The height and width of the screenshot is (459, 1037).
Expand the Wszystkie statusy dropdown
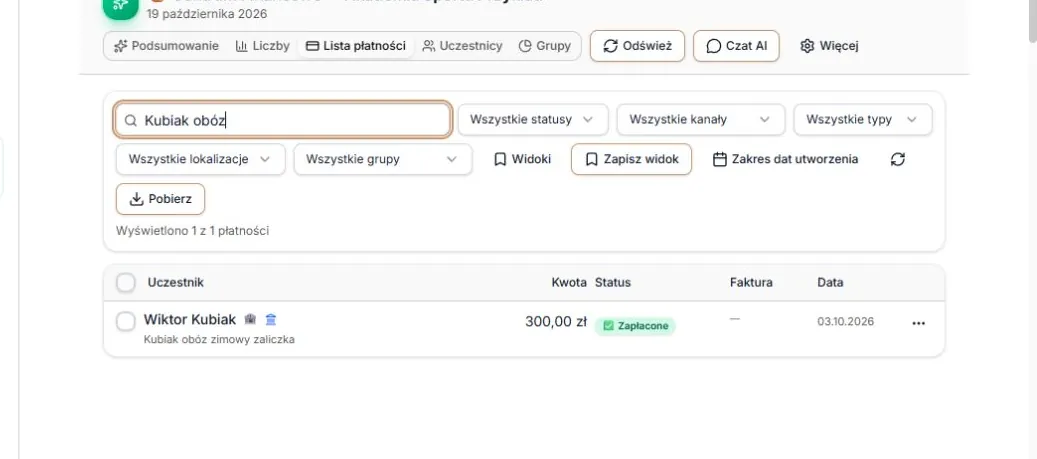(533, 120)
